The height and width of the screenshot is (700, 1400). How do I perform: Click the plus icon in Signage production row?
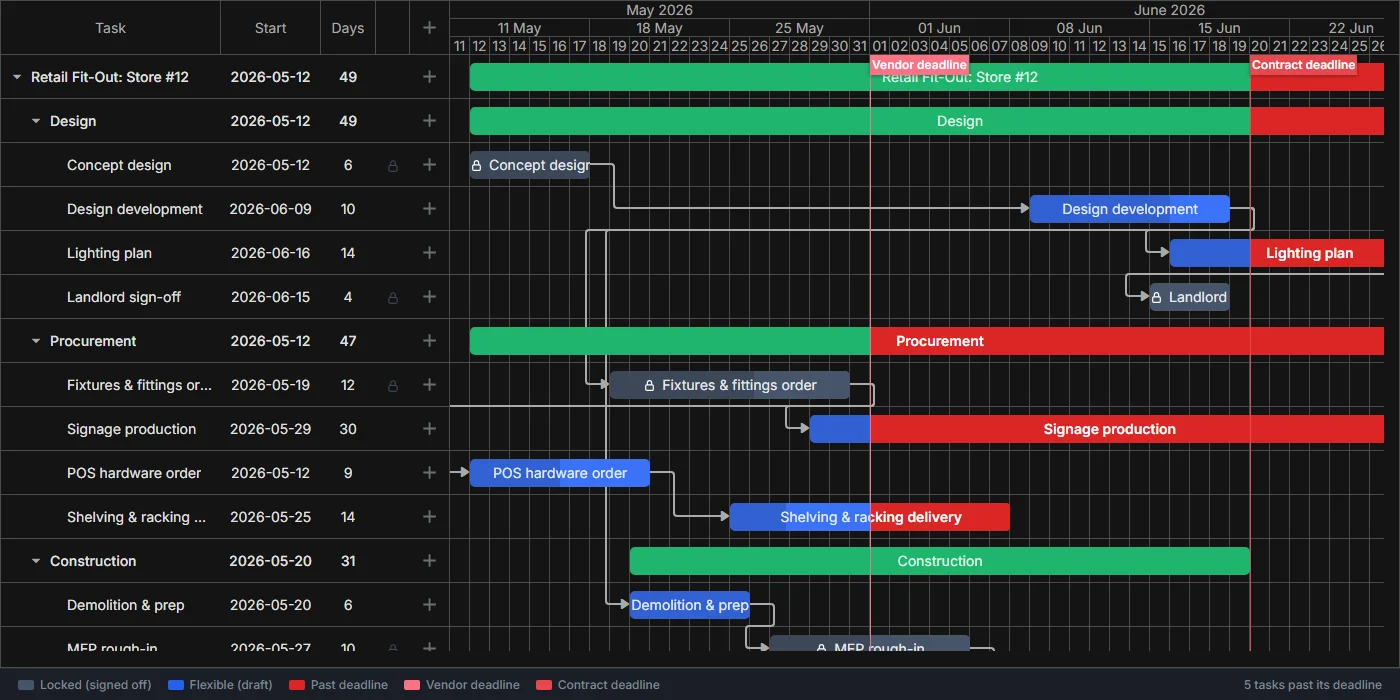click(429, 429)
